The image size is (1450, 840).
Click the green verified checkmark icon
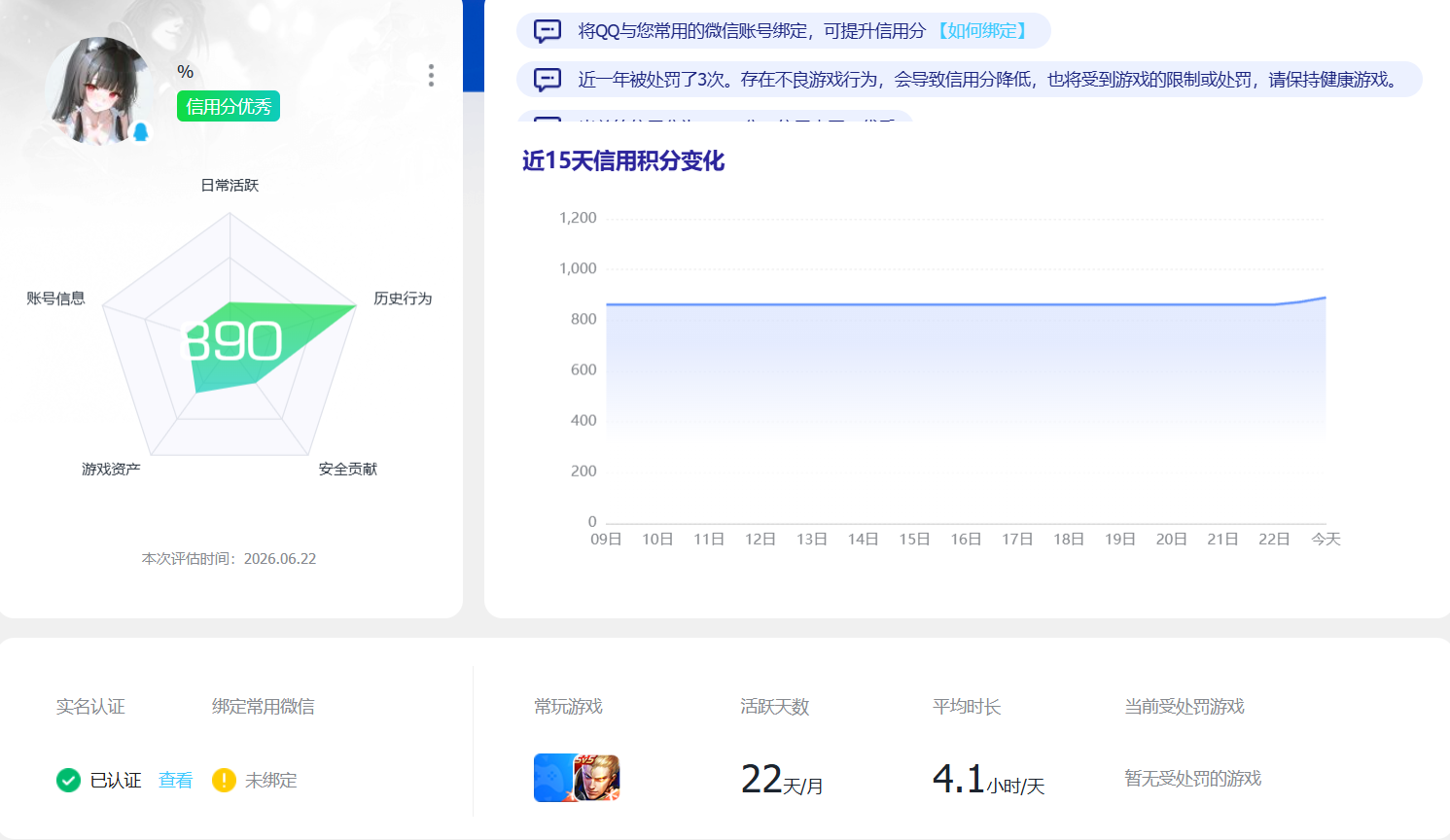pyautogui.click(x=68, y=780)
